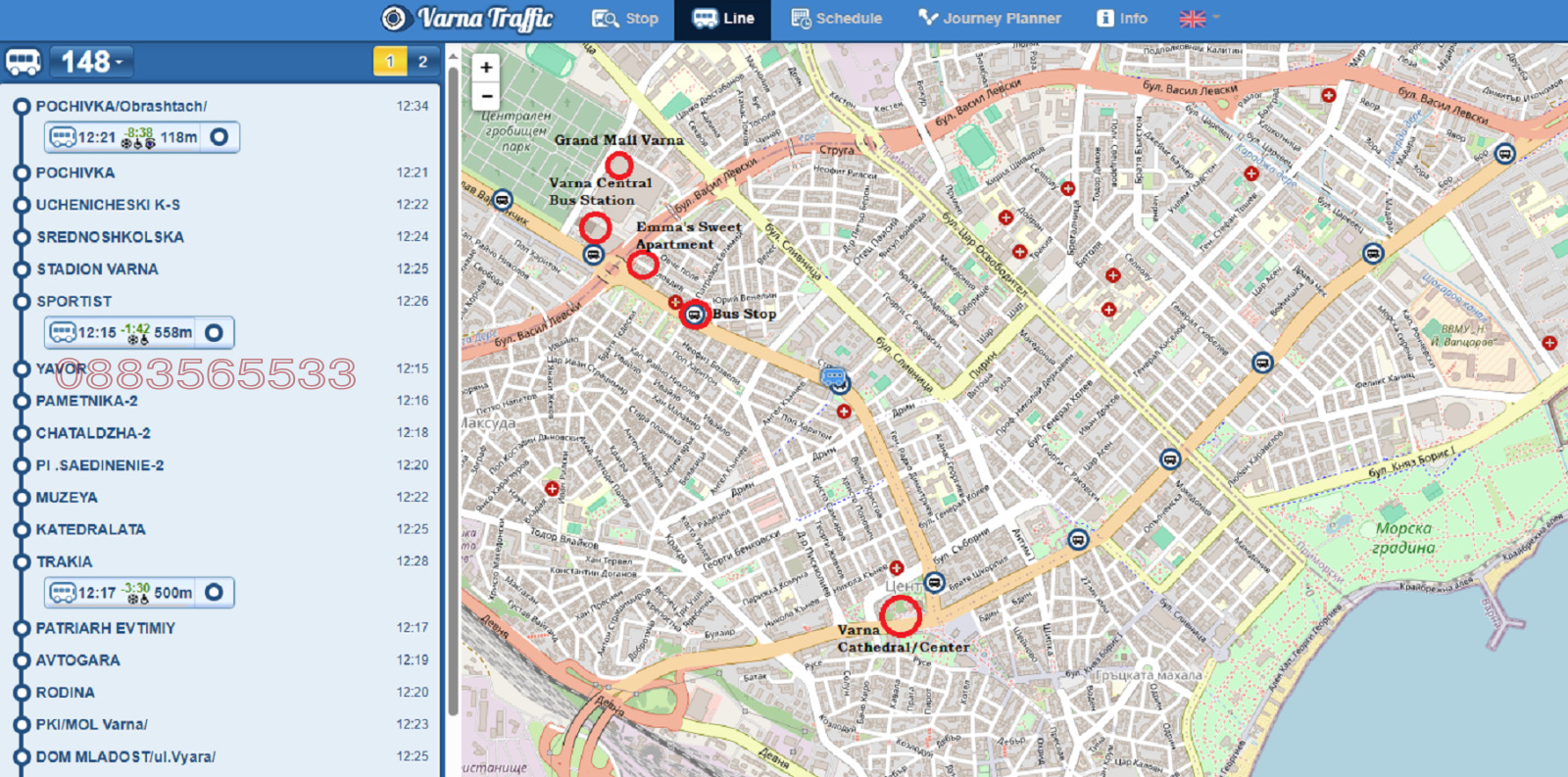Click the stop list vertical scrollbar
Image resolution: width=1568 pixels, height=777 pixels.
453,392
